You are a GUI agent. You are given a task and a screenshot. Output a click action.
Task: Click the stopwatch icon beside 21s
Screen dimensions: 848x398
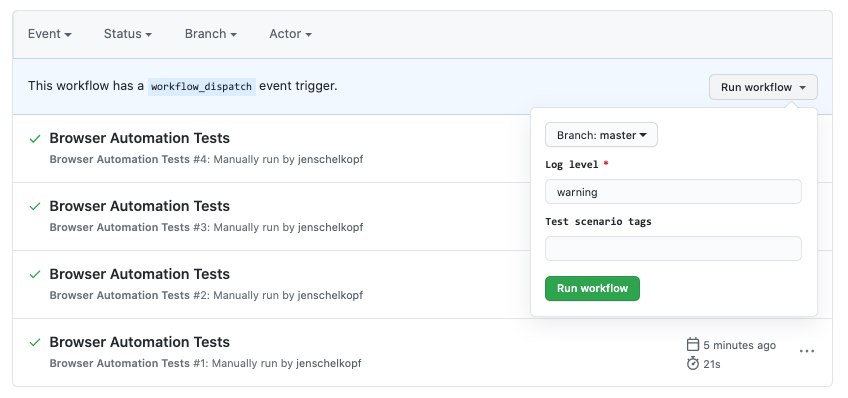pyautogui.click(x=693, y=363)
